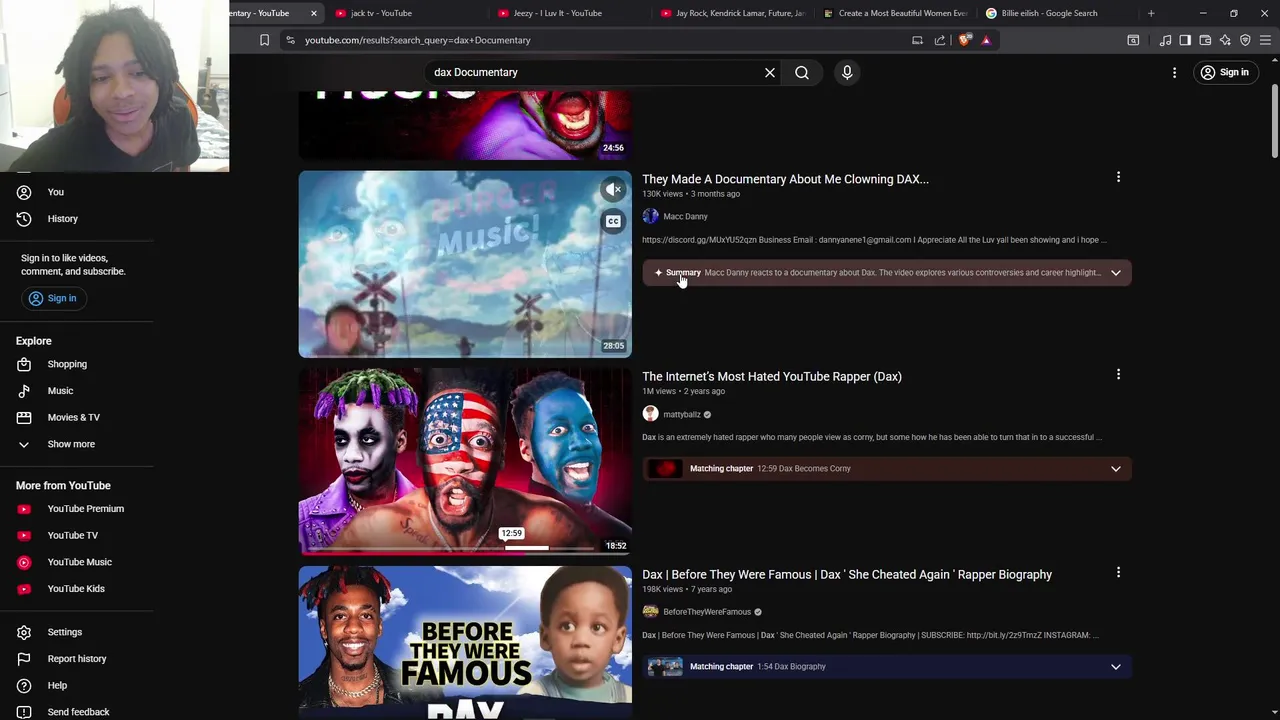Seek on the progress bar of the 18:52 thumbnail
The image size is (1280, 720).
[x=465, y=548]
